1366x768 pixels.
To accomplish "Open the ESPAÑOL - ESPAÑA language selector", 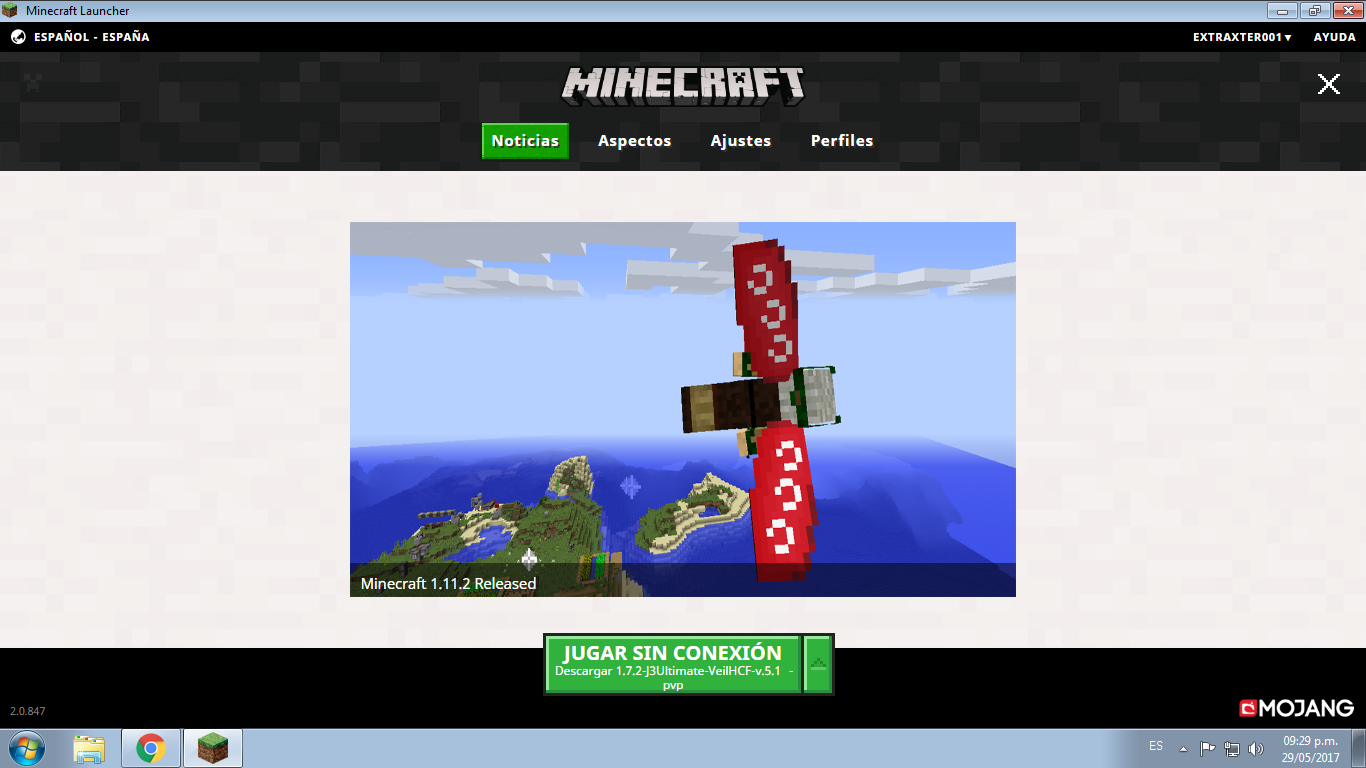I will tap(91, 37).
